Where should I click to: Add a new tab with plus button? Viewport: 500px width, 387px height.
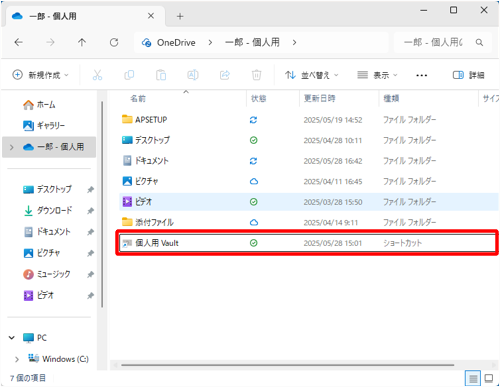pyautogui.click(x=180, y=16)
